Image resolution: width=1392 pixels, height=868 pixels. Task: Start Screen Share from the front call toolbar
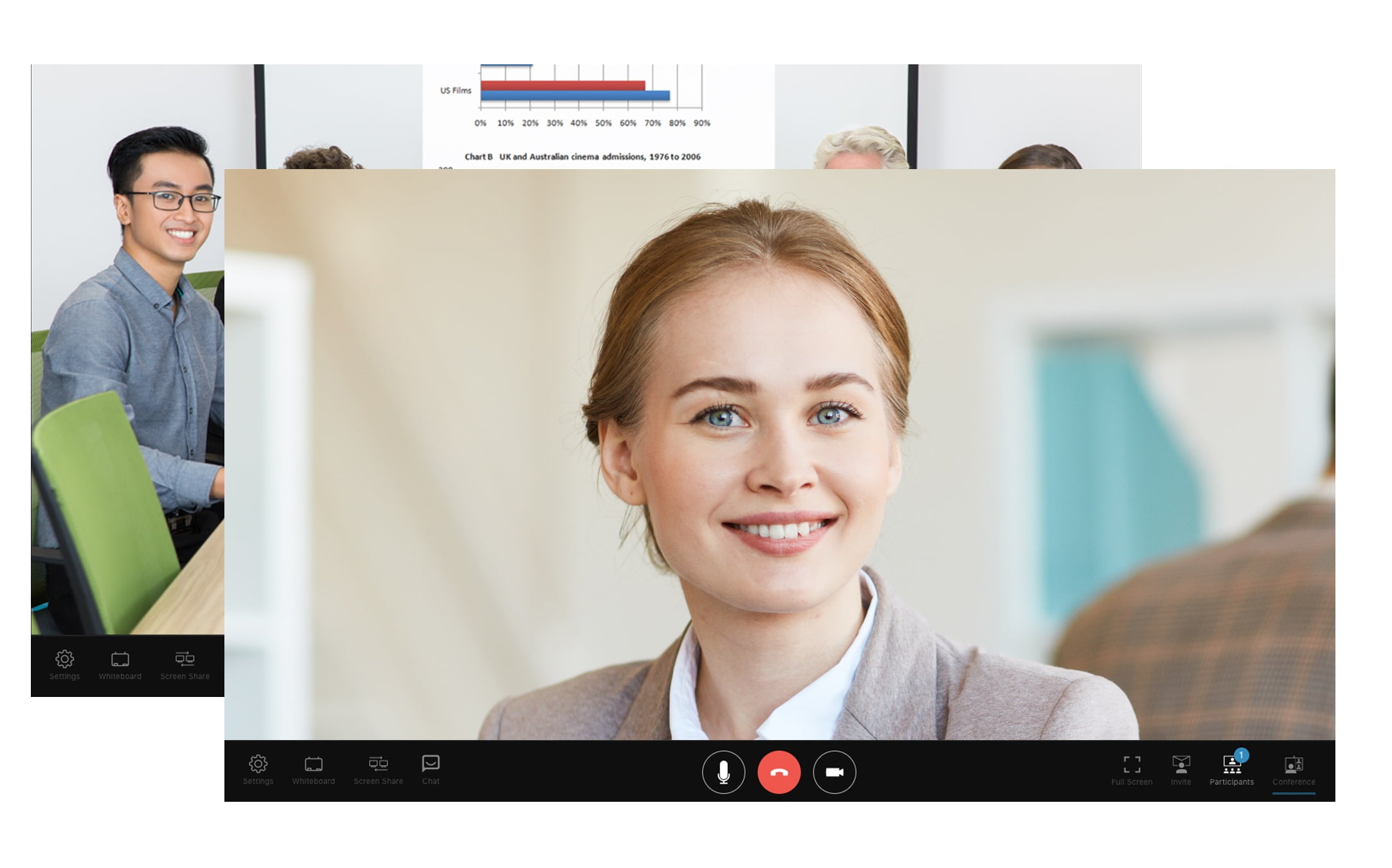(x=378, y=770)
